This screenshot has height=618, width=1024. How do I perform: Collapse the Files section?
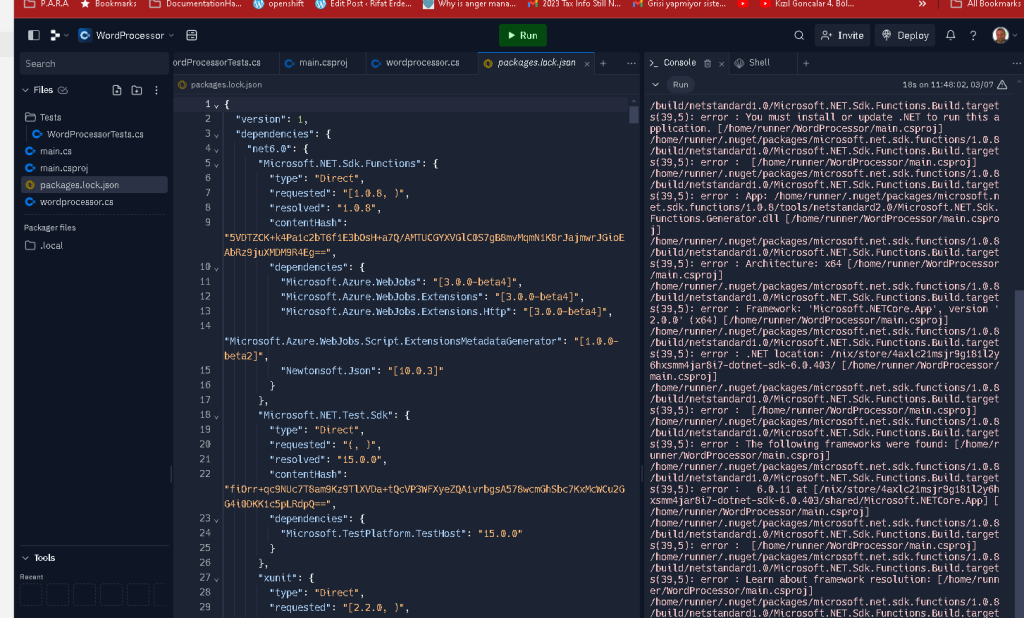[x=25, y=90]
